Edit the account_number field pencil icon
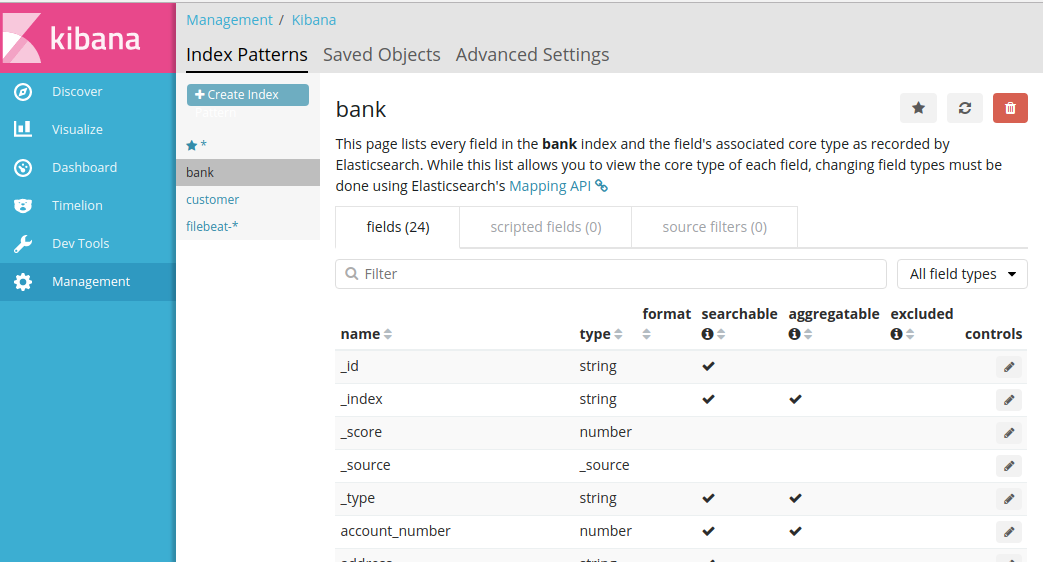 click(x=1008, y=532)
